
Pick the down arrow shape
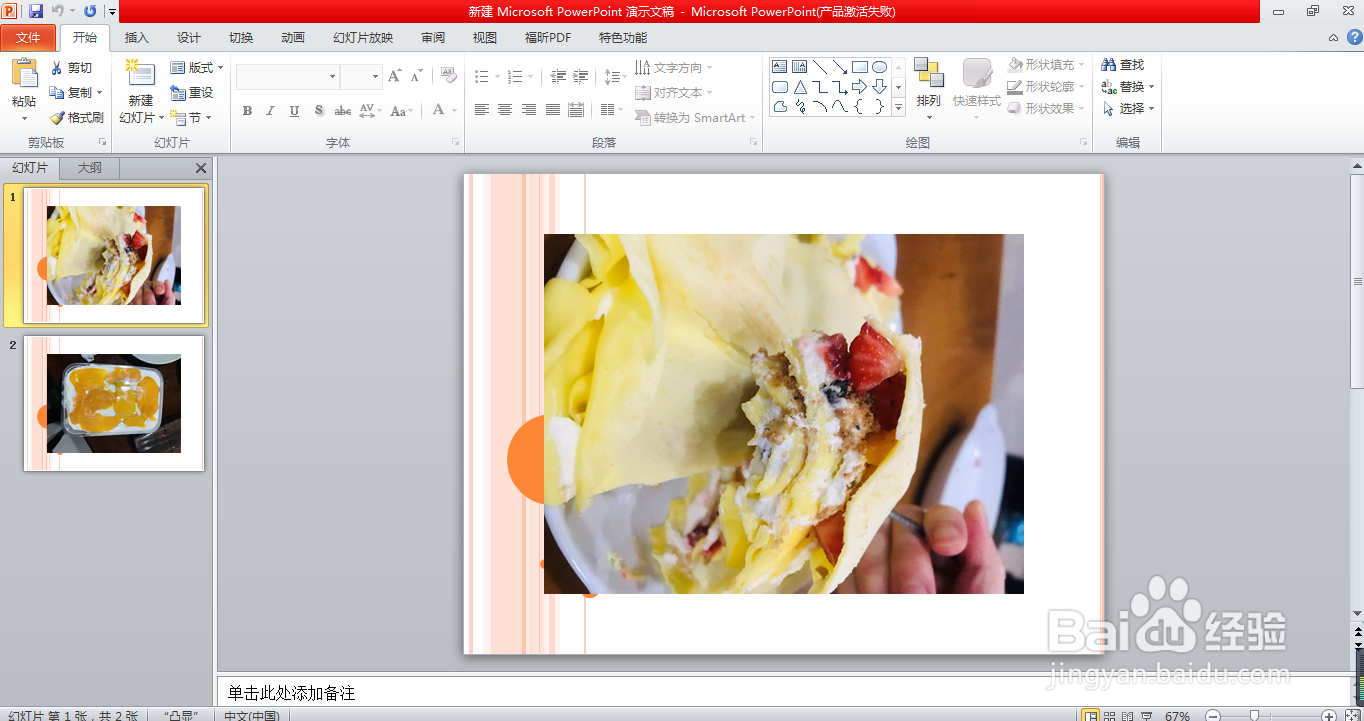[880, 87]
